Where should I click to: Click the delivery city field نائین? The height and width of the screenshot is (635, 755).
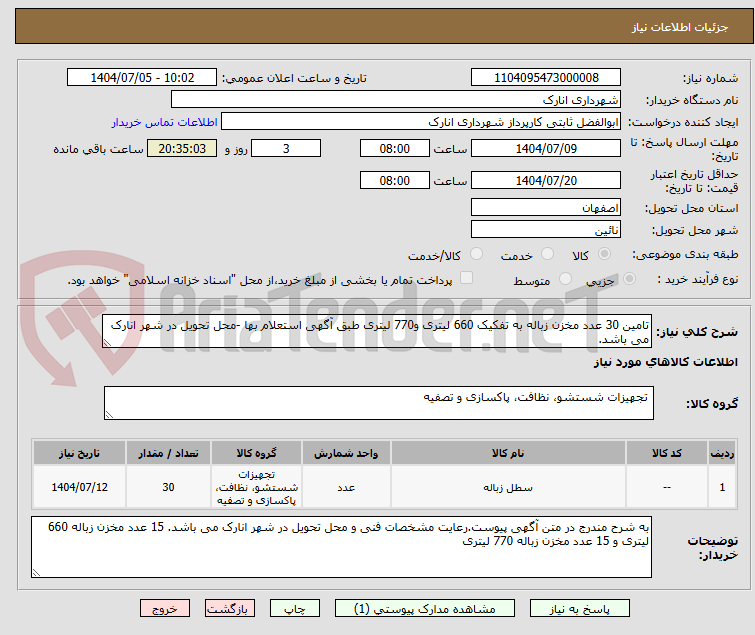point(546,230)
